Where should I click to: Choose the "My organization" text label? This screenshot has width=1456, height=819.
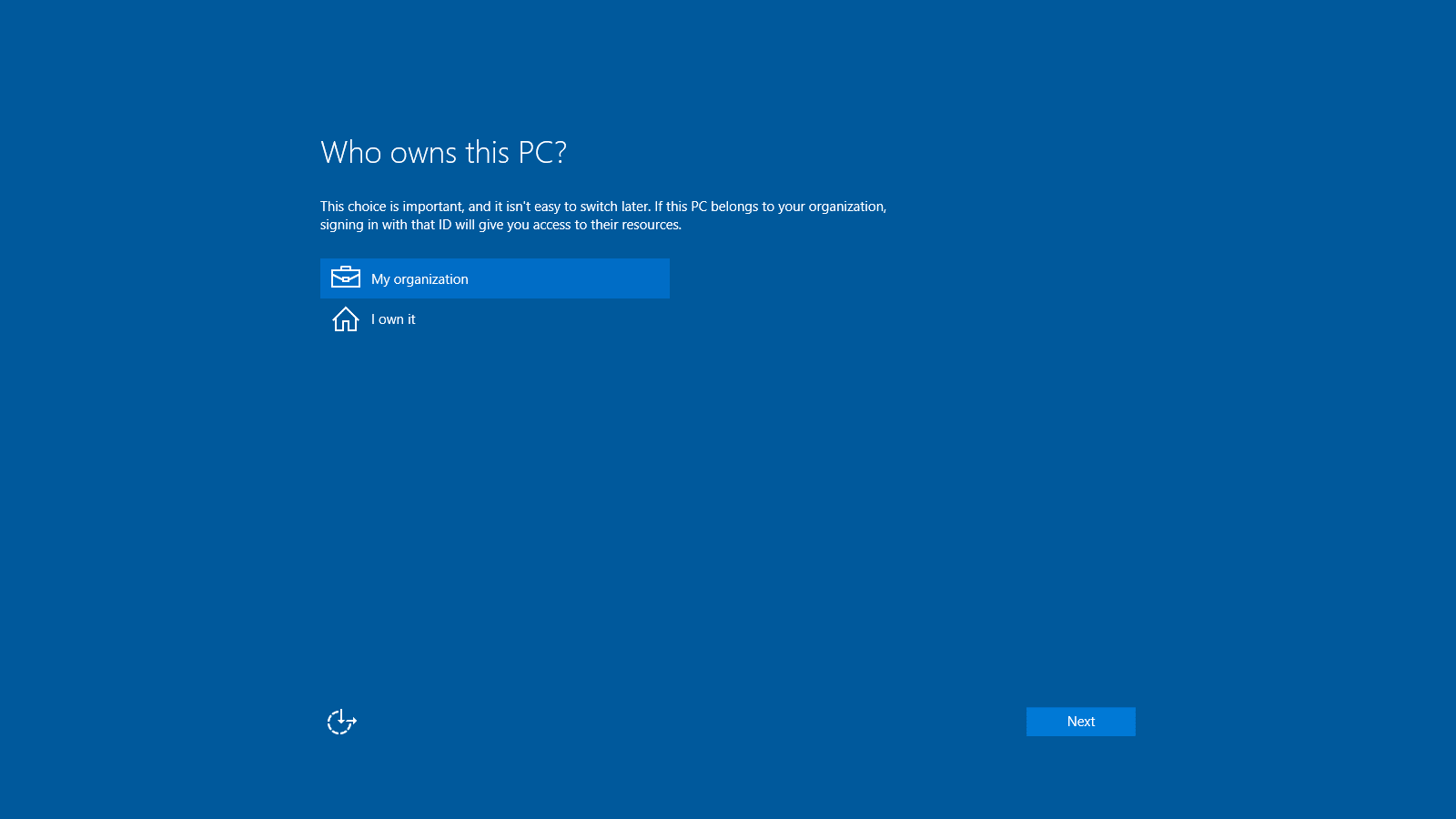tap(420, 279)
